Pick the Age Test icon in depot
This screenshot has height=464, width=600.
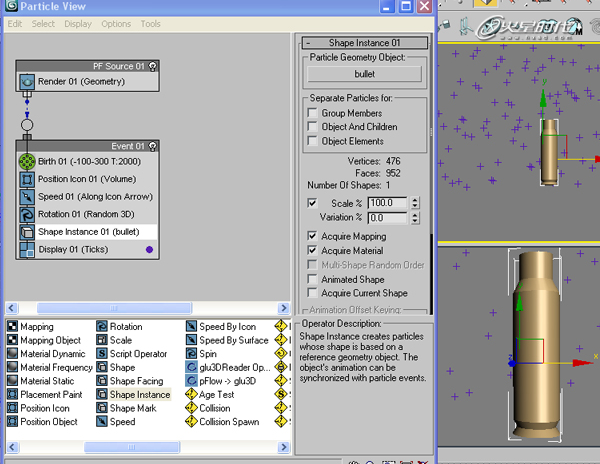point(191,394)
